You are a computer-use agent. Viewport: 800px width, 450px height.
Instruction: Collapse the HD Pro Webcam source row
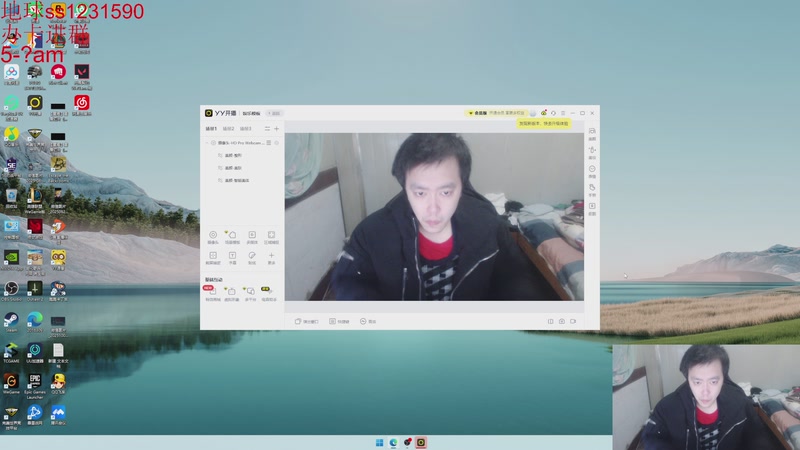coord(207,143)
